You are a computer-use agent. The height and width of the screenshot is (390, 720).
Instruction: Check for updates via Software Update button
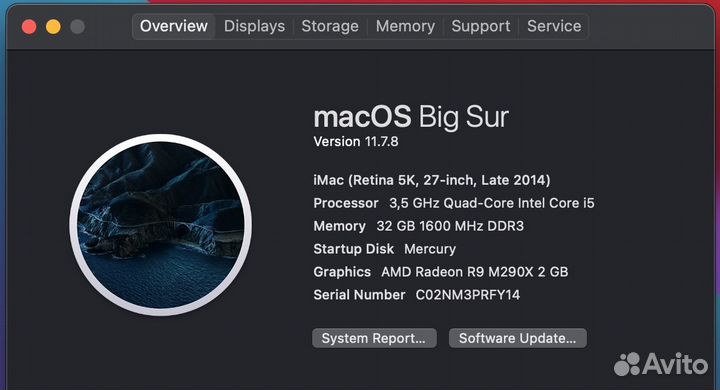click(518, 338)
